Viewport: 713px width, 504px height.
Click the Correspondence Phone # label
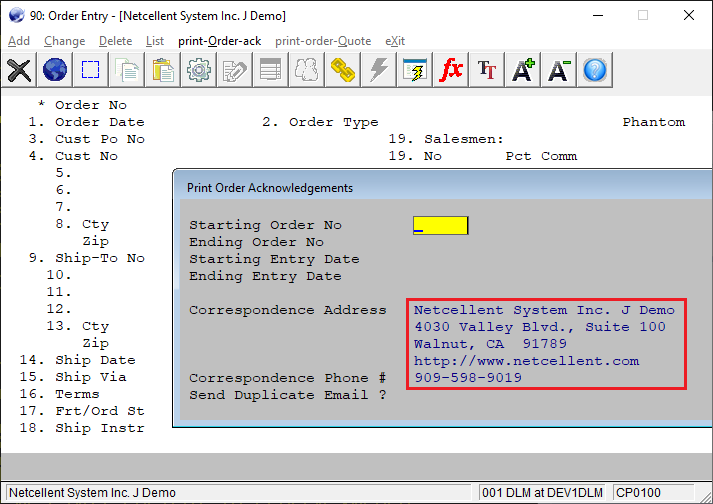288,378
